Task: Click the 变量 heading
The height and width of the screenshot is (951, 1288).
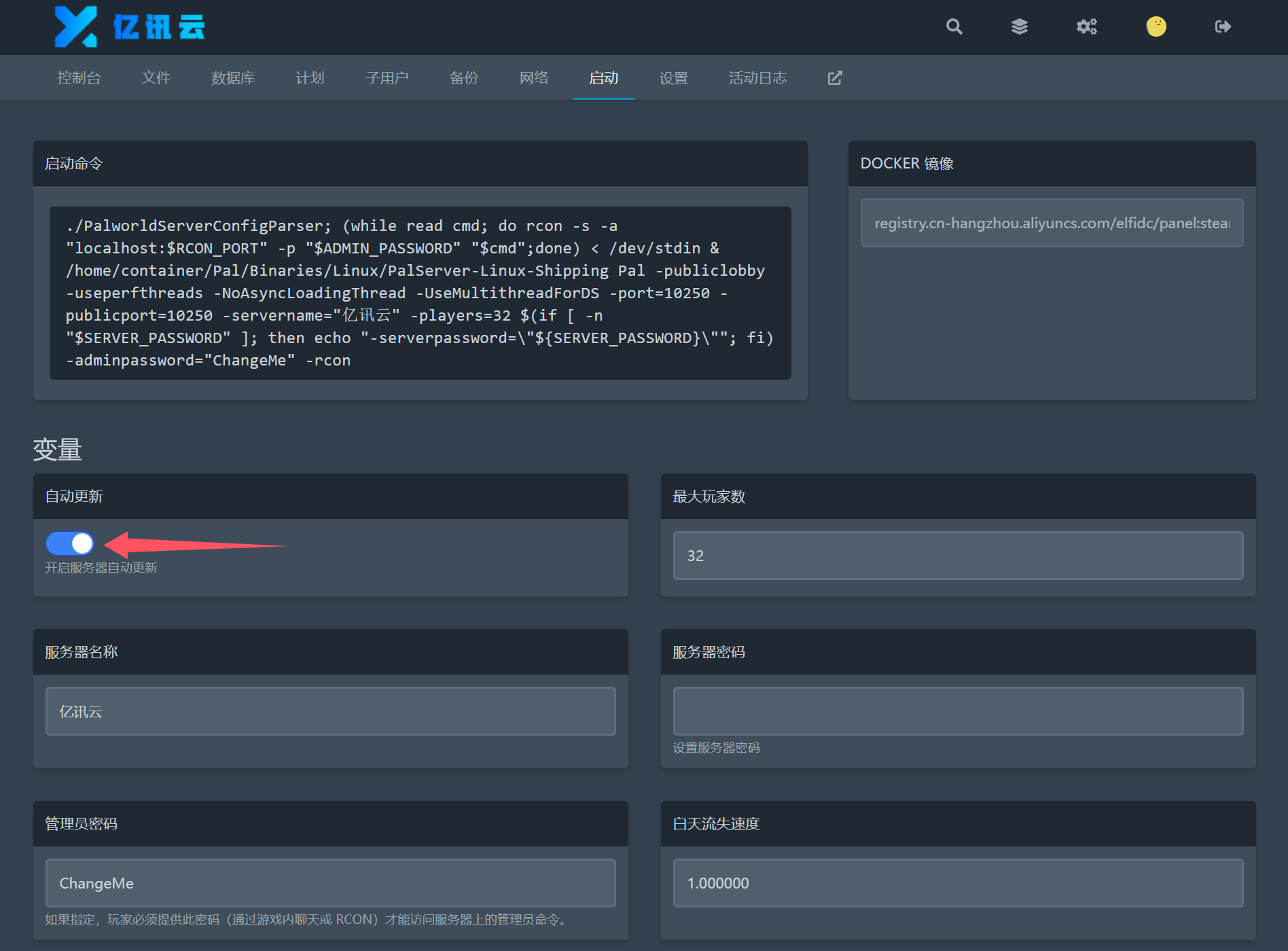Action: point(57,450)
